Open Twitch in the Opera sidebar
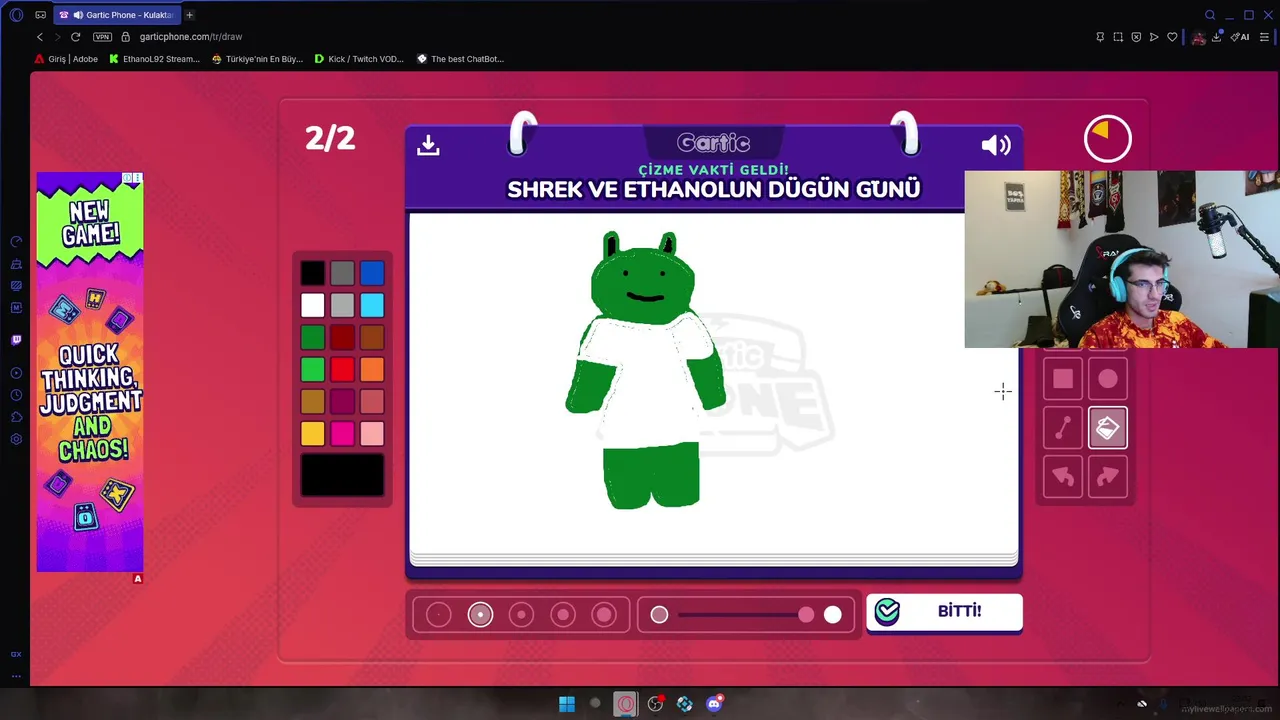This screenshot has height=720, width=1280. (x=16, y=340)
